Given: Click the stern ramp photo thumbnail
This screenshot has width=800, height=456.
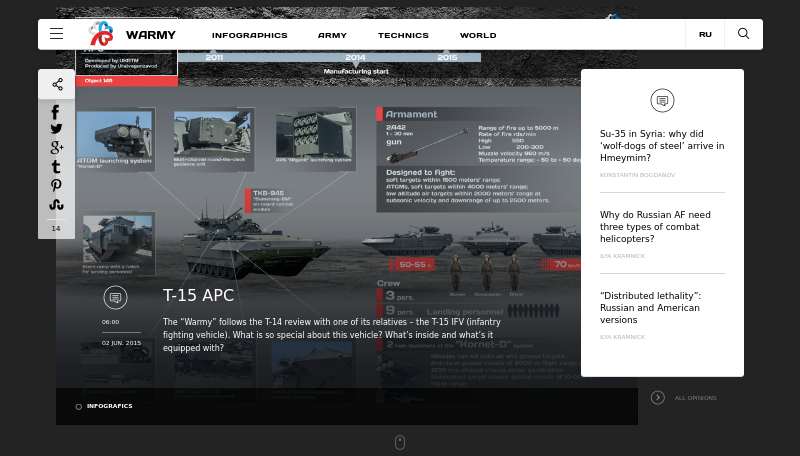Looking at the screenshot, I should tap(118, 239).
